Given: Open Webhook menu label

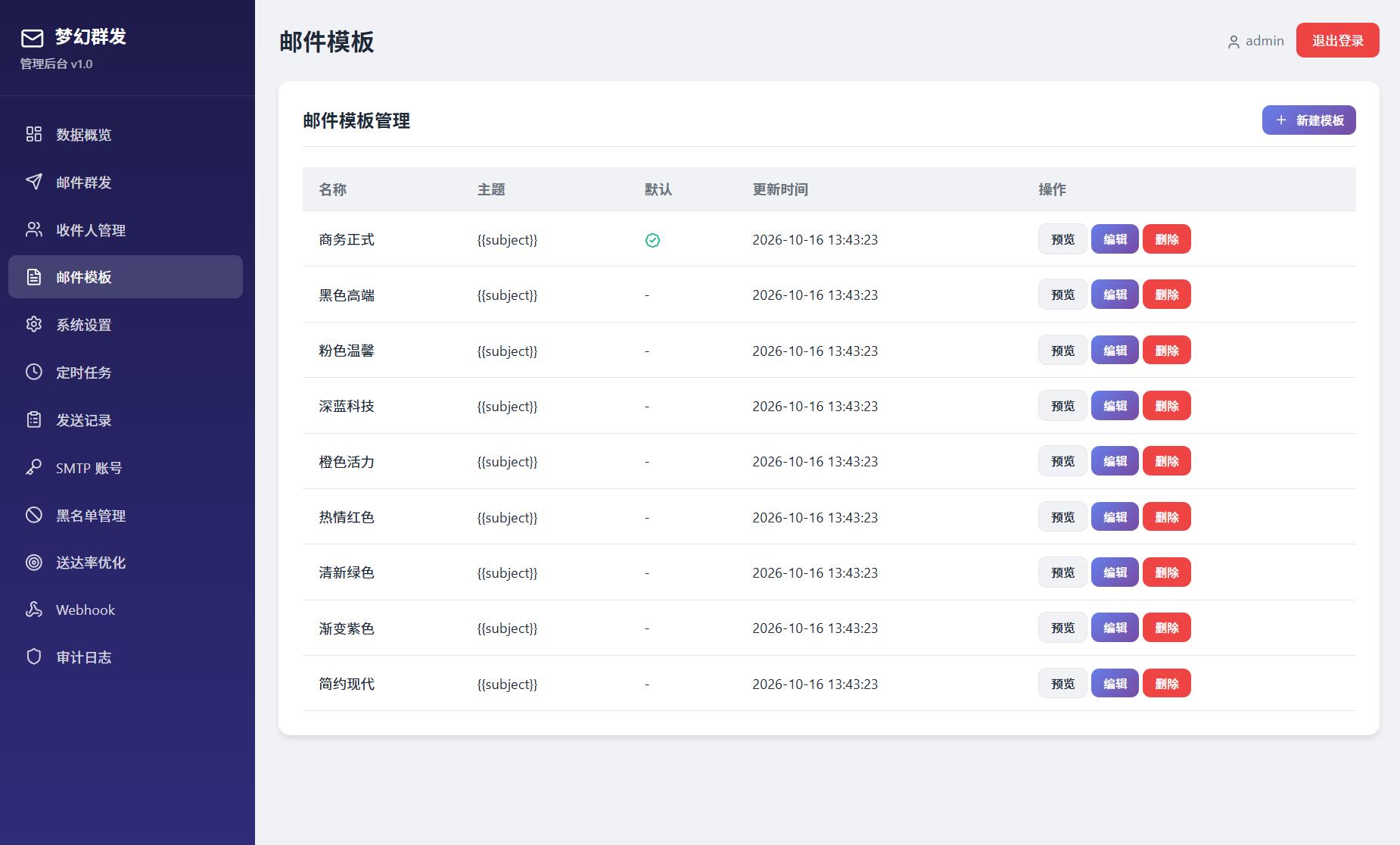Looking at the screenshot, I should (x=86, y=610).
